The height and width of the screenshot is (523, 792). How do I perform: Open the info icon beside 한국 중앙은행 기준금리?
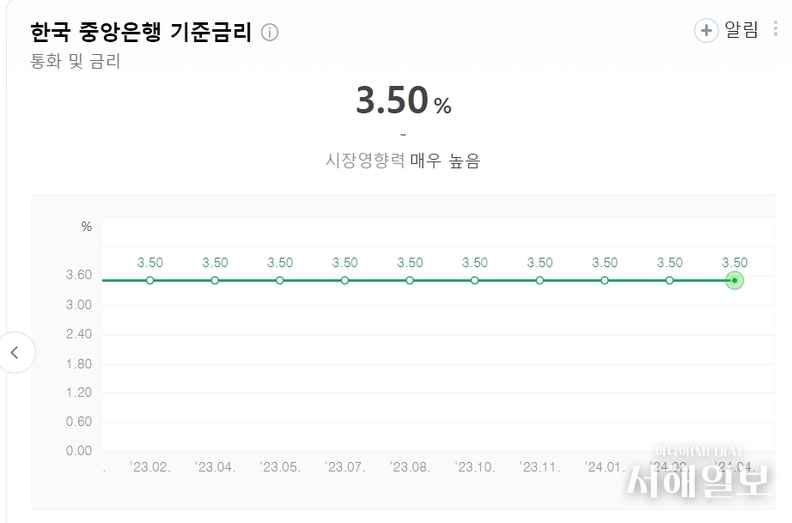point(270,32)
